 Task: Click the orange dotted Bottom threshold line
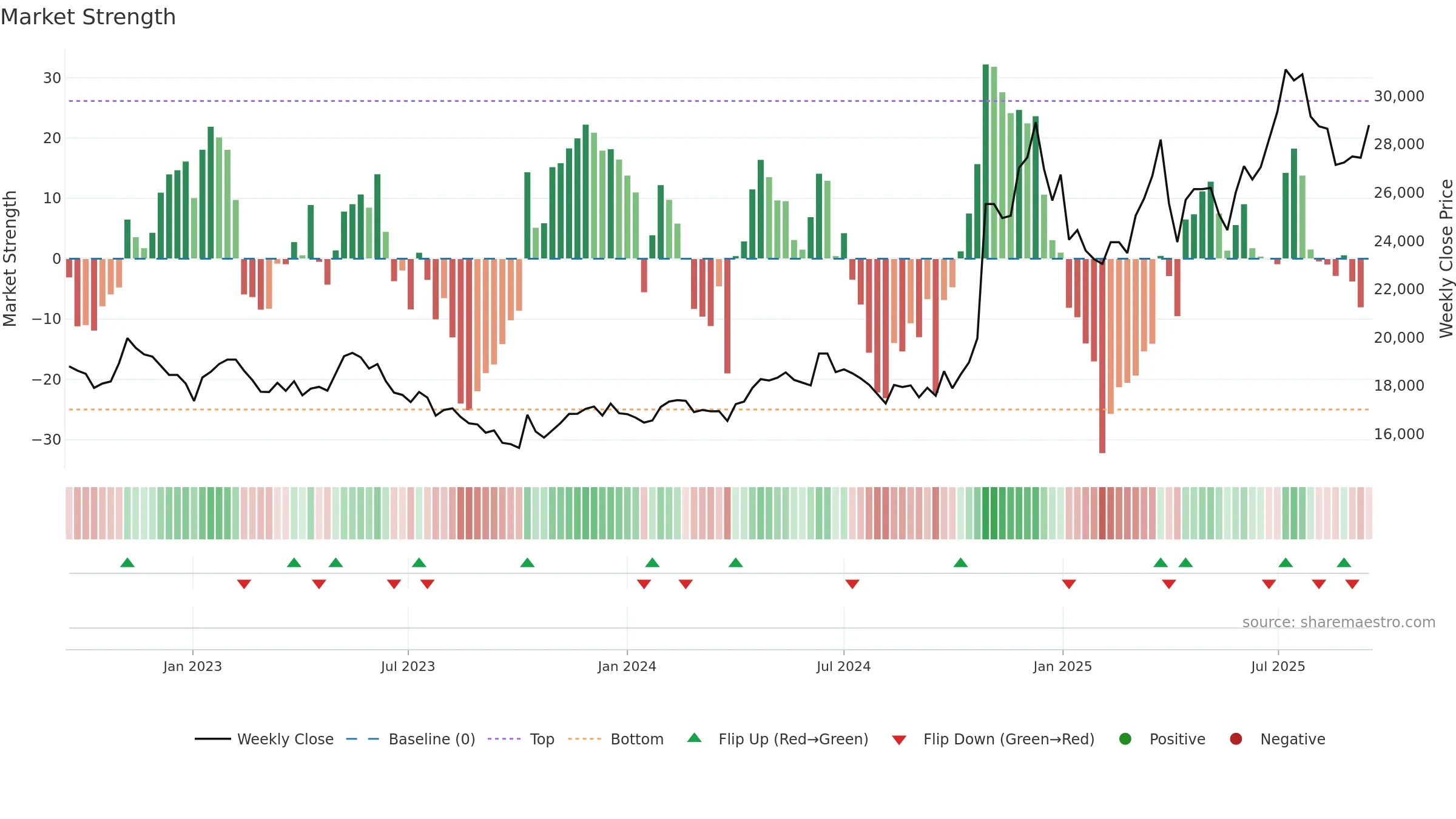point(719,409)
